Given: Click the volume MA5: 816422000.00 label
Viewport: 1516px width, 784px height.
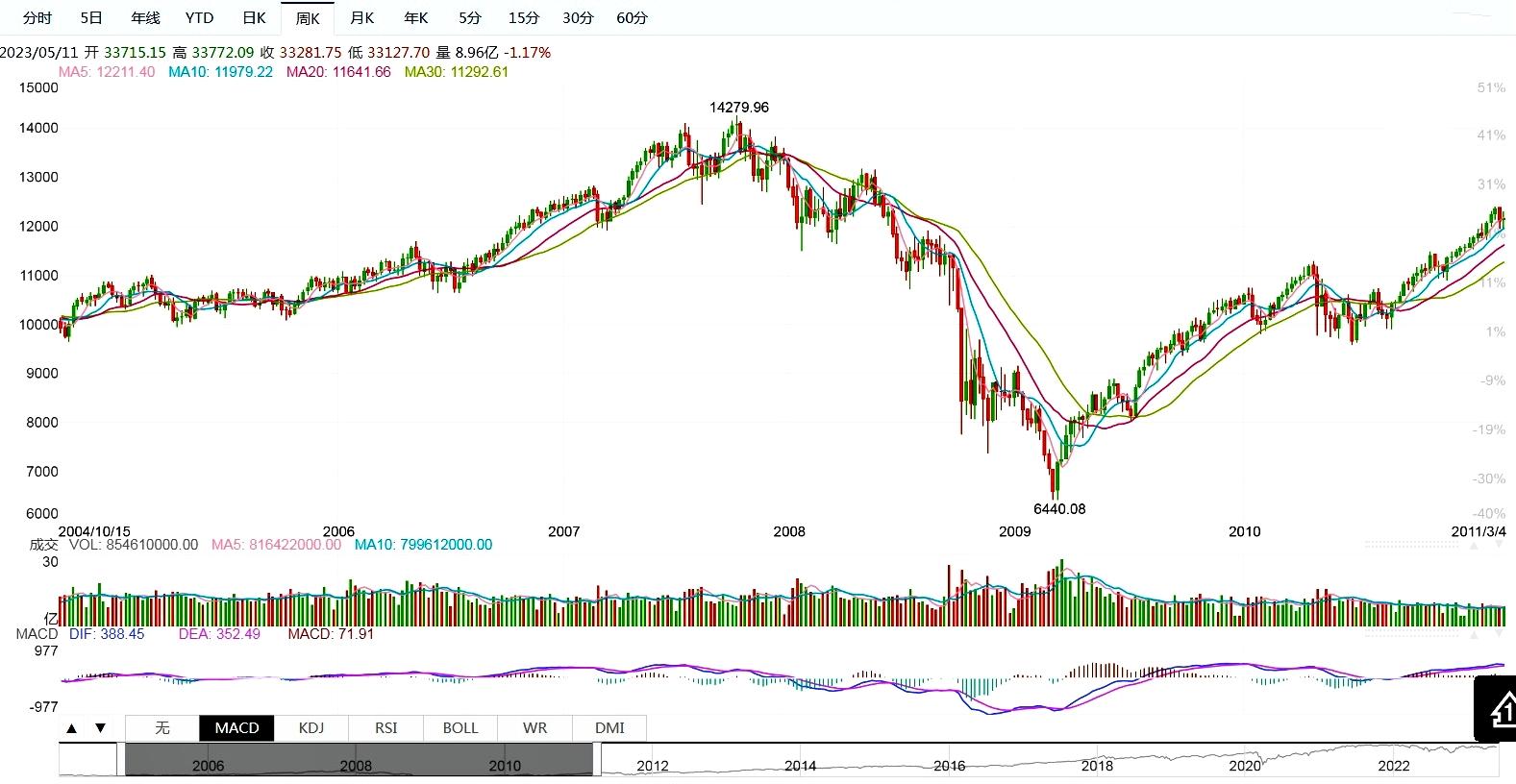Looking at the screenshot, I should 276,545.
